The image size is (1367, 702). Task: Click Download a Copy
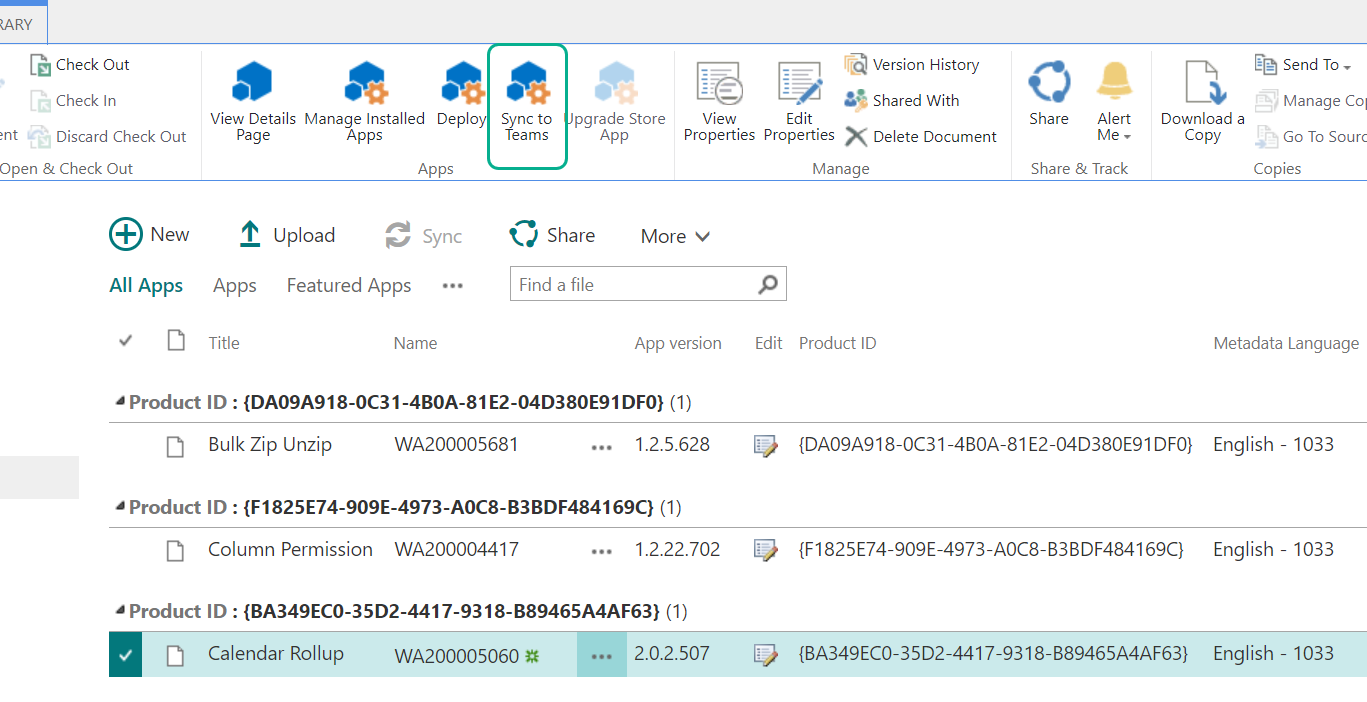[x=1203, y=100]
